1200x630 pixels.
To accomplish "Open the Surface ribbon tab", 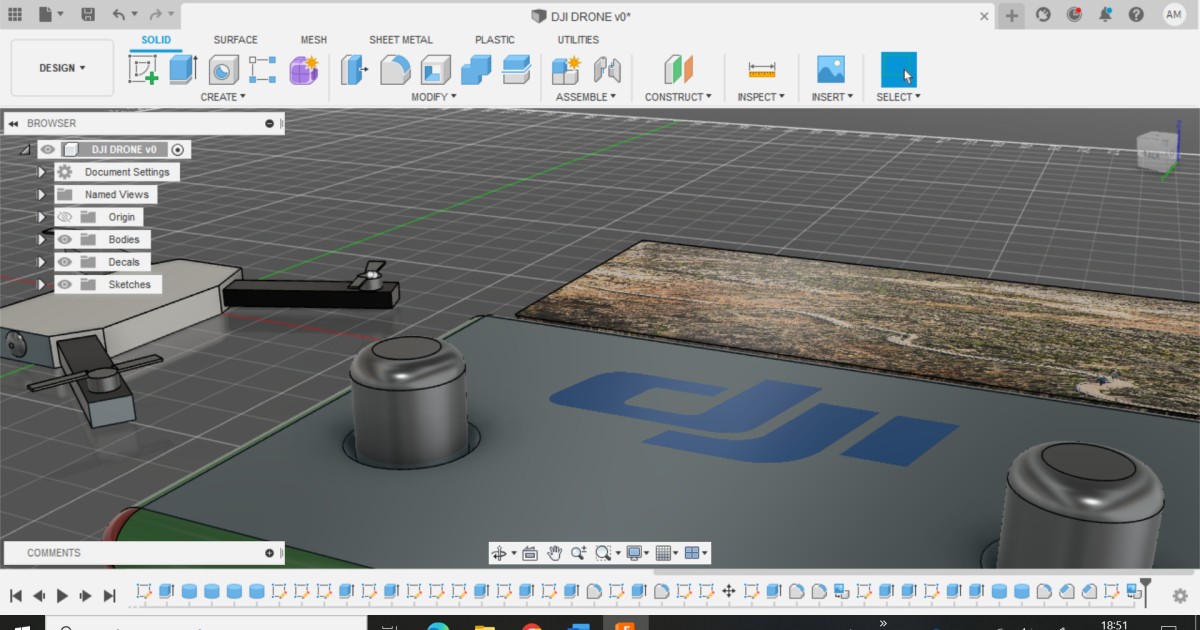I will [235, 39].
